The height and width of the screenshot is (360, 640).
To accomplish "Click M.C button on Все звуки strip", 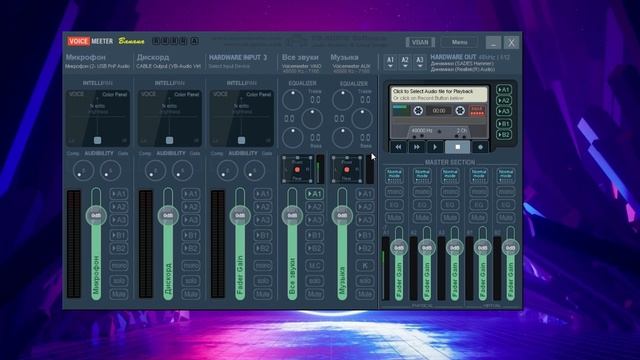I will coord(314,266).
